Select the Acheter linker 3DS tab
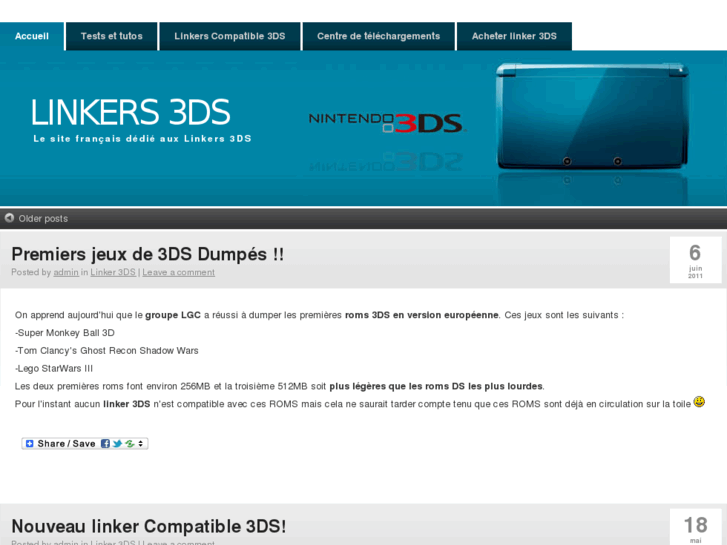 point(514,36)
